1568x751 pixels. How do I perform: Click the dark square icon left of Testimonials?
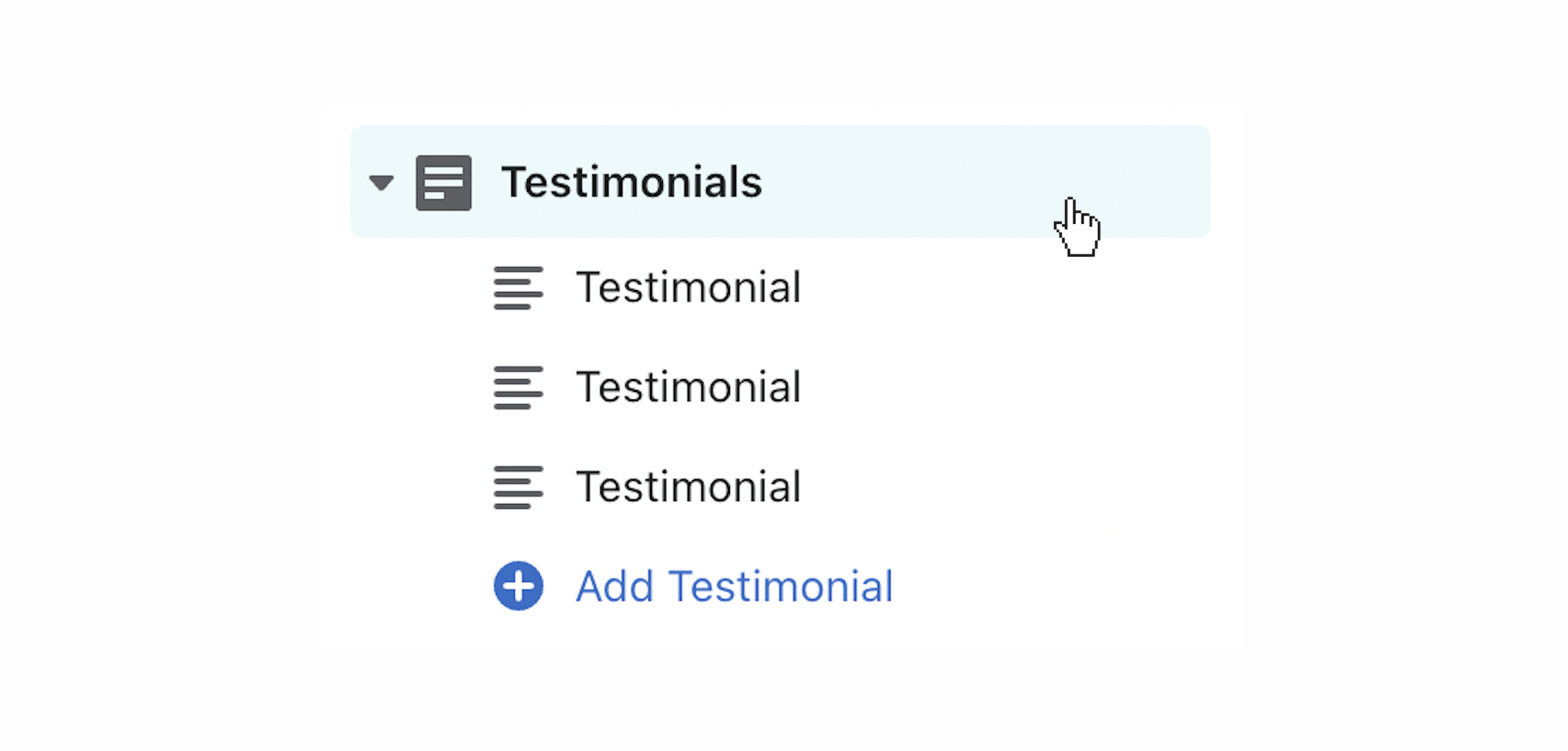pyautogui.click(x=443, y=183)
